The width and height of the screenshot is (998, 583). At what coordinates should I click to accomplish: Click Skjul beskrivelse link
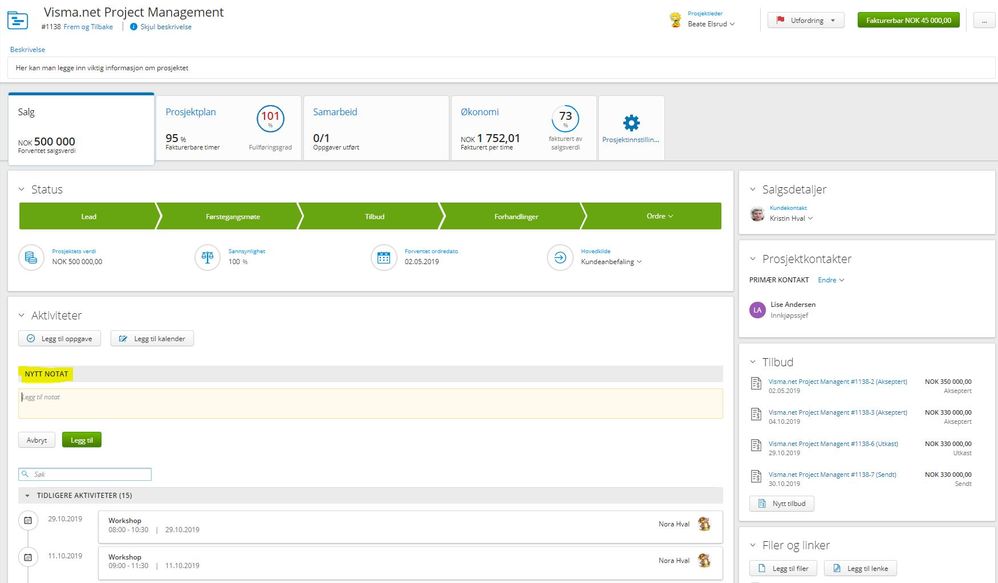coord(165,27)
